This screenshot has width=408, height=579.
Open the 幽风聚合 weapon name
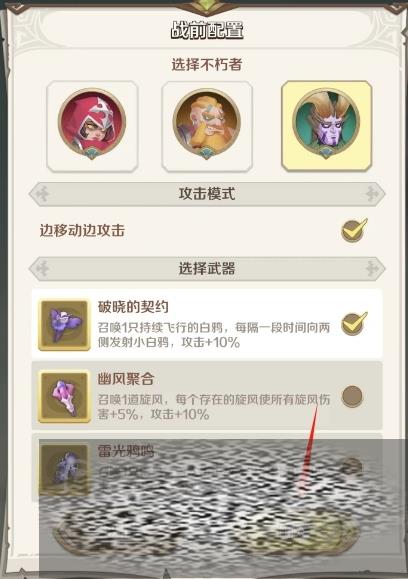[126, 379]
